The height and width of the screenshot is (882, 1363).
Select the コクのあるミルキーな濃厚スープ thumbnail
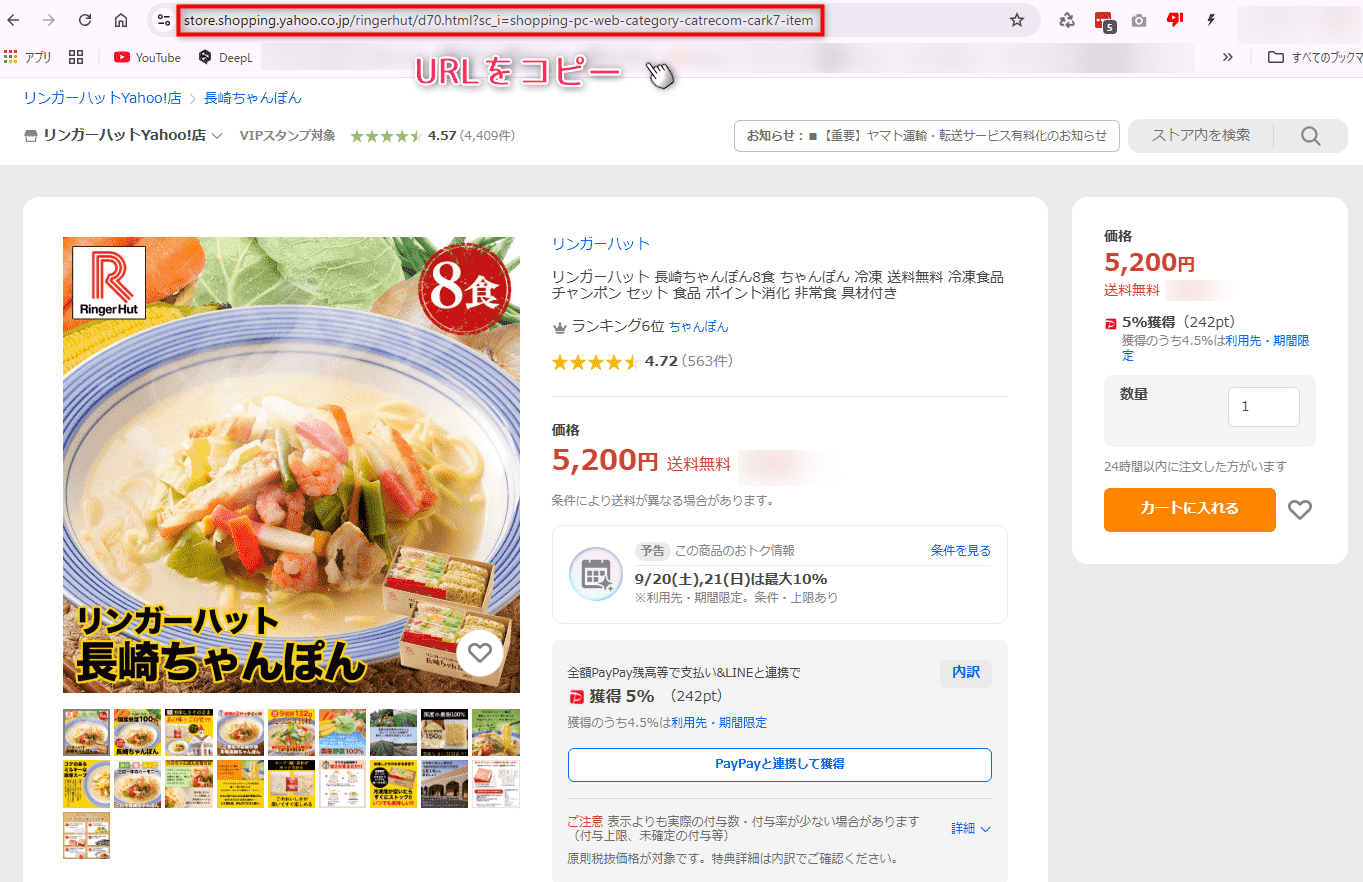click(86, 784)
